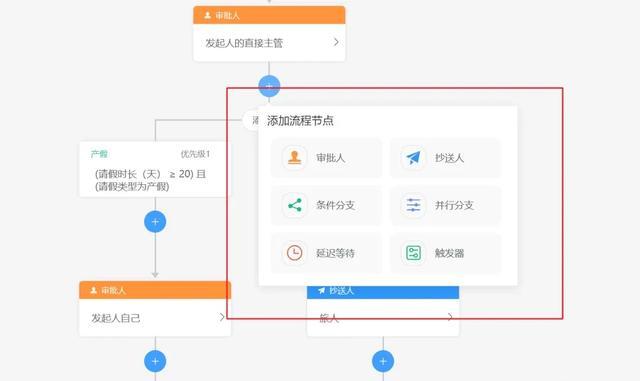640x381 pixels.
Task: Choose the 条件分支 share icon
Action: point(294,205)
